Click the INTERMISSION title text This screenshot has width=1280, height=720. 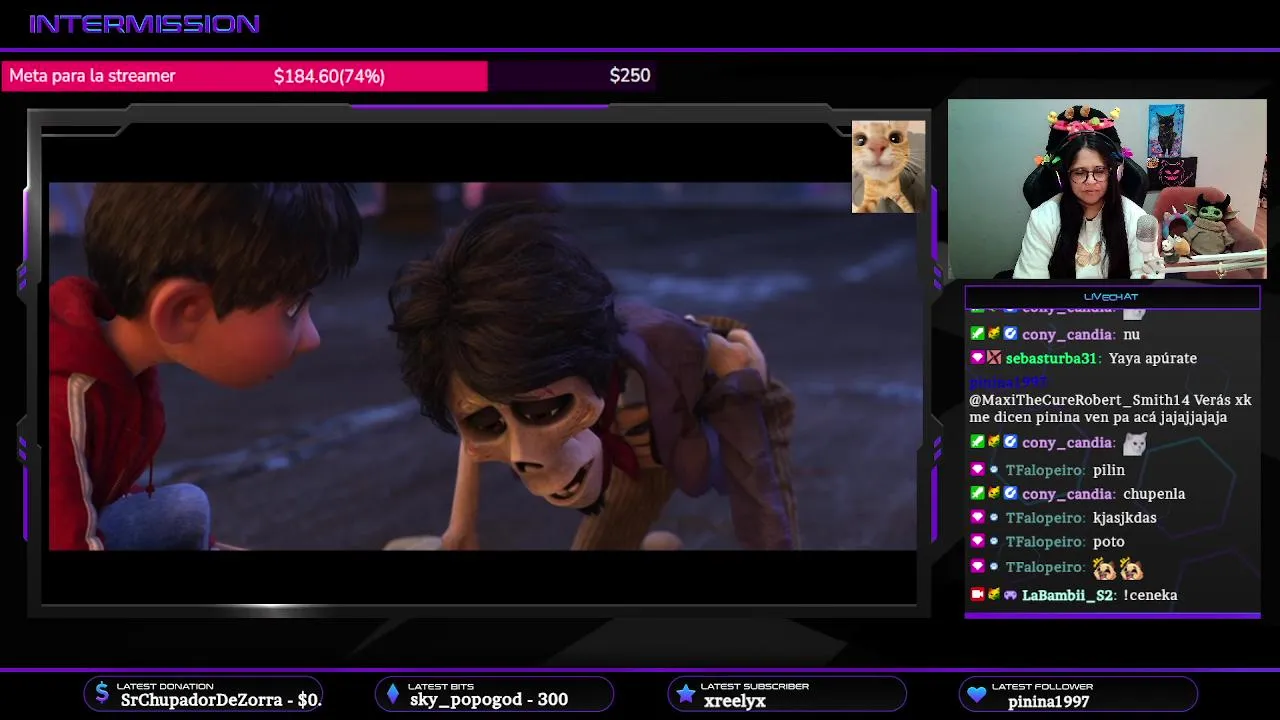[144, 24]
